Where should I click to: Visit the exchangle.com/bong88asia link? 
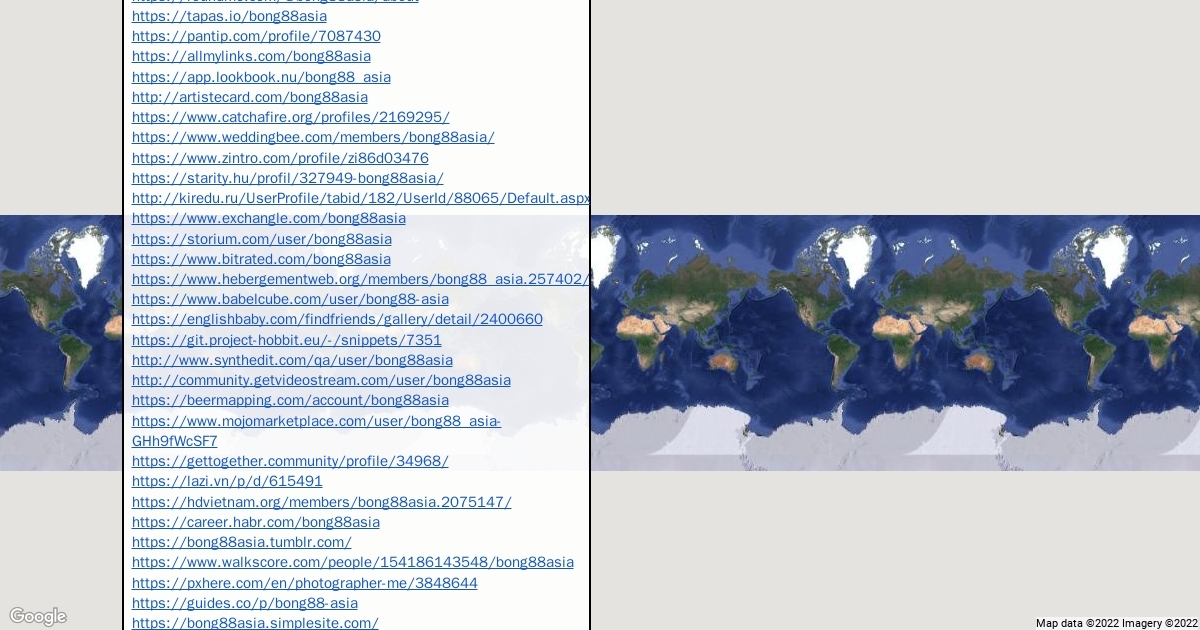pos(268,218)
